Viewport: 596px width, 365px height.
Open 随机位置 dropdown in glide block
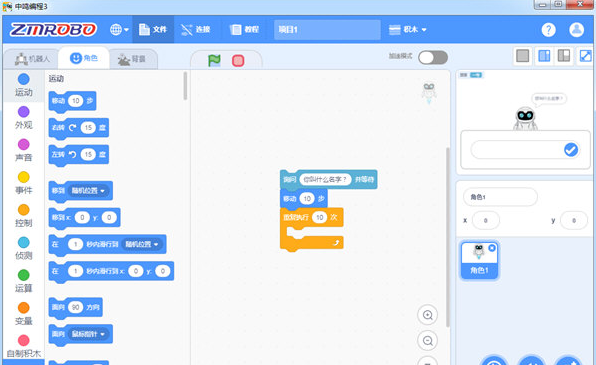pos(142,244)
